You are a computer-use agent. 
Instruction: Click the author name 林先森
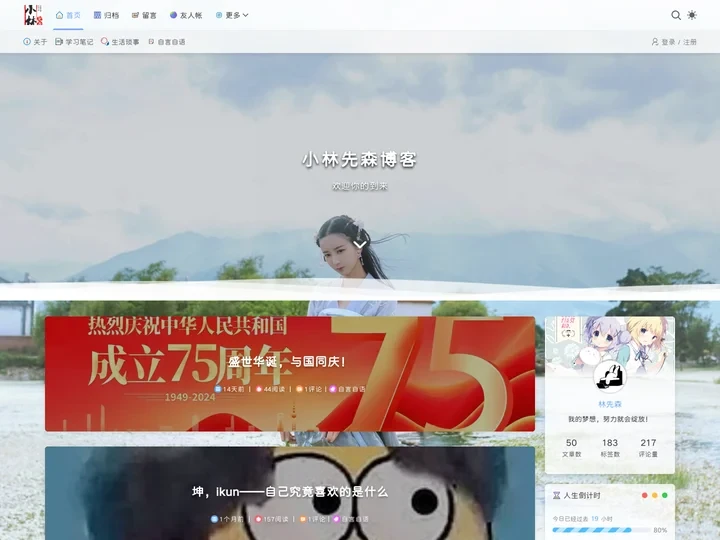610,404
